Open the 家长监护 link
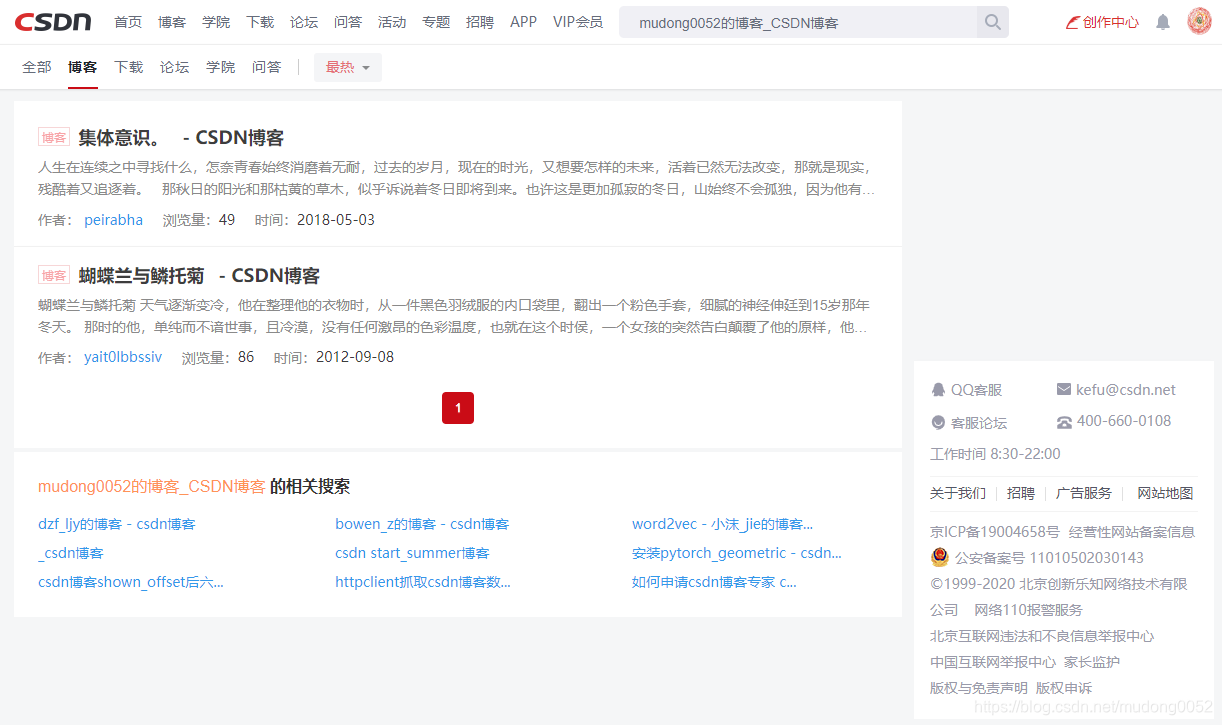The width and height of the screenshot is (1222, 725). pos(1092,662)
